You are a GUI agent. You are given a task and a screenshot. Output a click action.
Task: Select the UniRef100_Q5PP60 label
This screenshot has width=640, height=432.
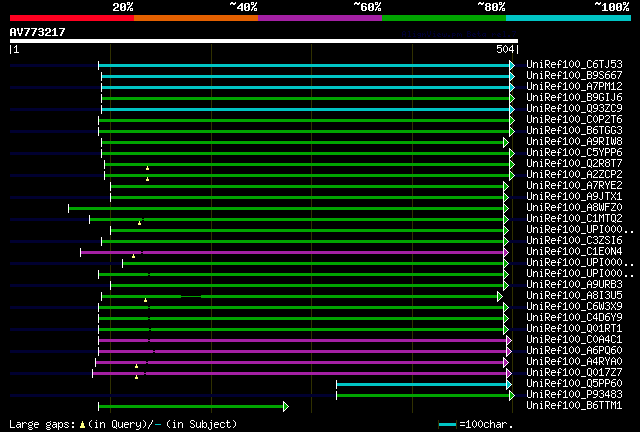pos(574,384)
